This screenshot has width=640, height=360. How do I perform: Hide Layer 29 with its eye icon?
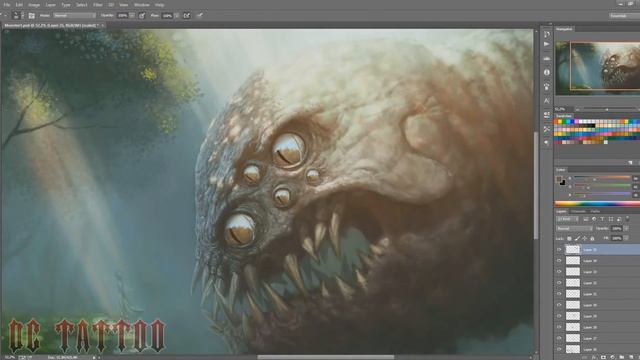point(559,316)
